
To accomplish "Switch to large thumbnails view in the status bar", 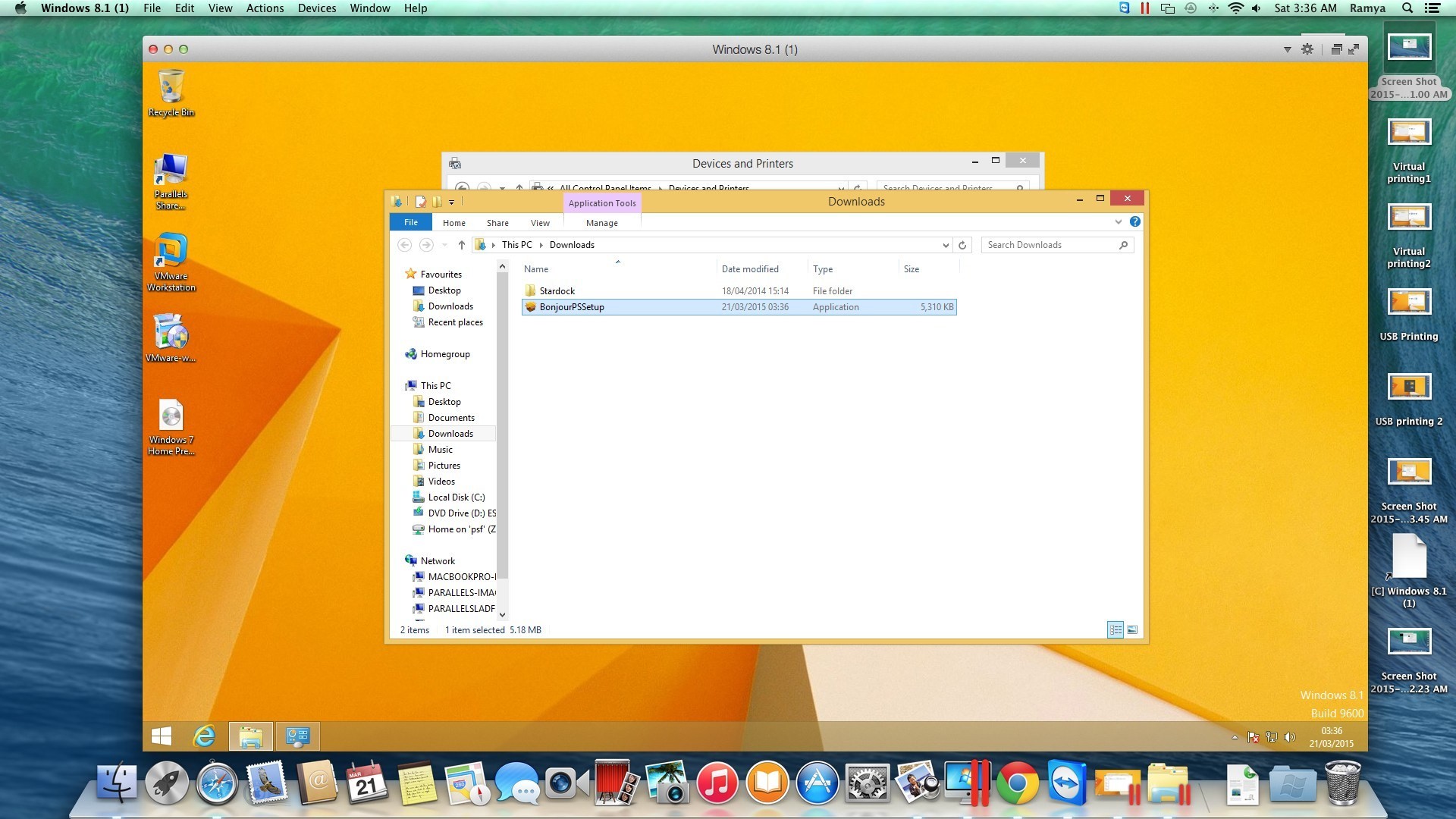I will click(x=1131, y=629).
